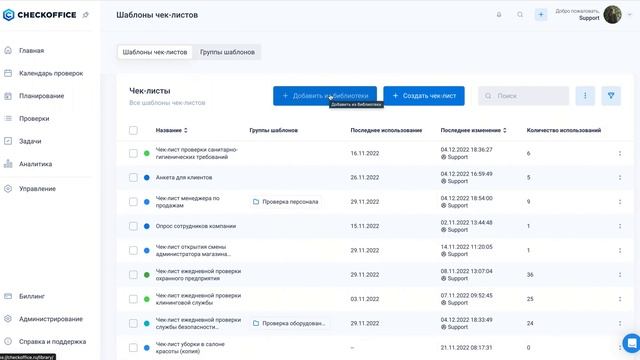Screen dimensions: 640x360
Task: Check the Опрос сотрудников компании checkbox
Action: [133, 226]
